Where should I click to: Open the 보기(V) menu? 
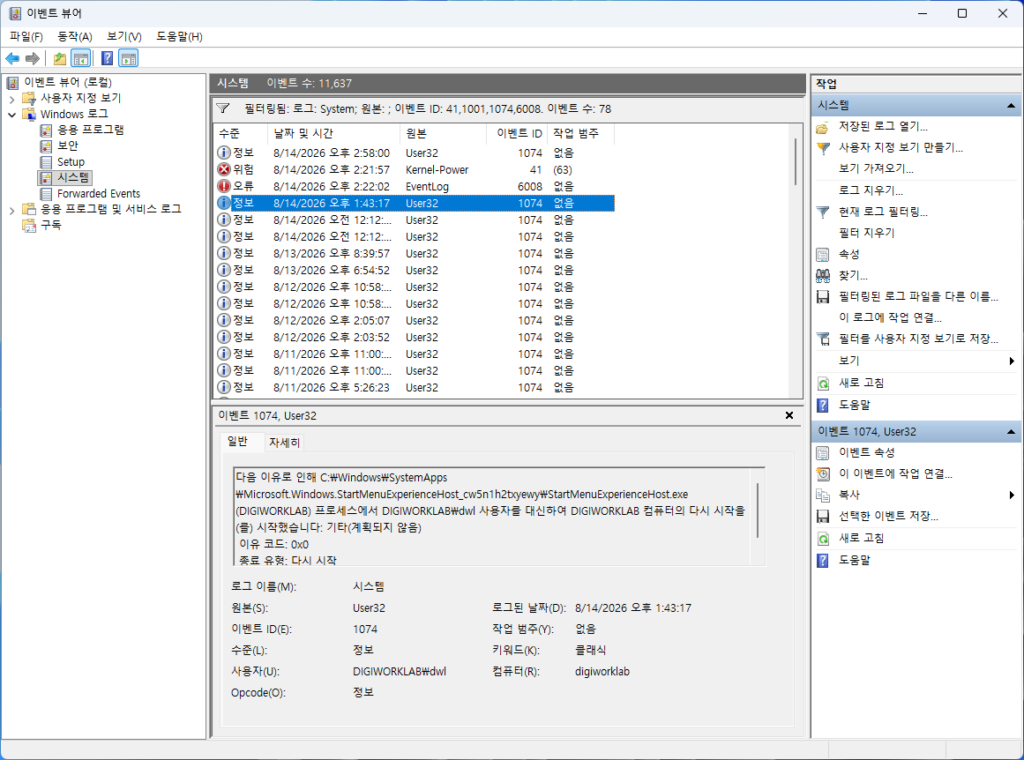coord(124,37)
